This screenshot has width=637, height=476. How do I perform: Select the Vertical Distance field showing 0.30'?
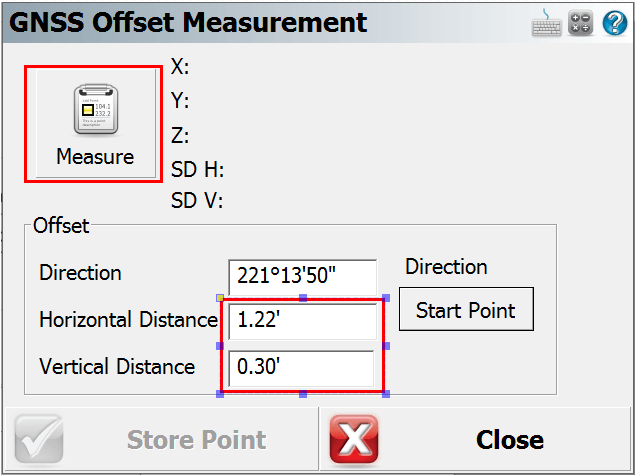[x=301, y=368]
